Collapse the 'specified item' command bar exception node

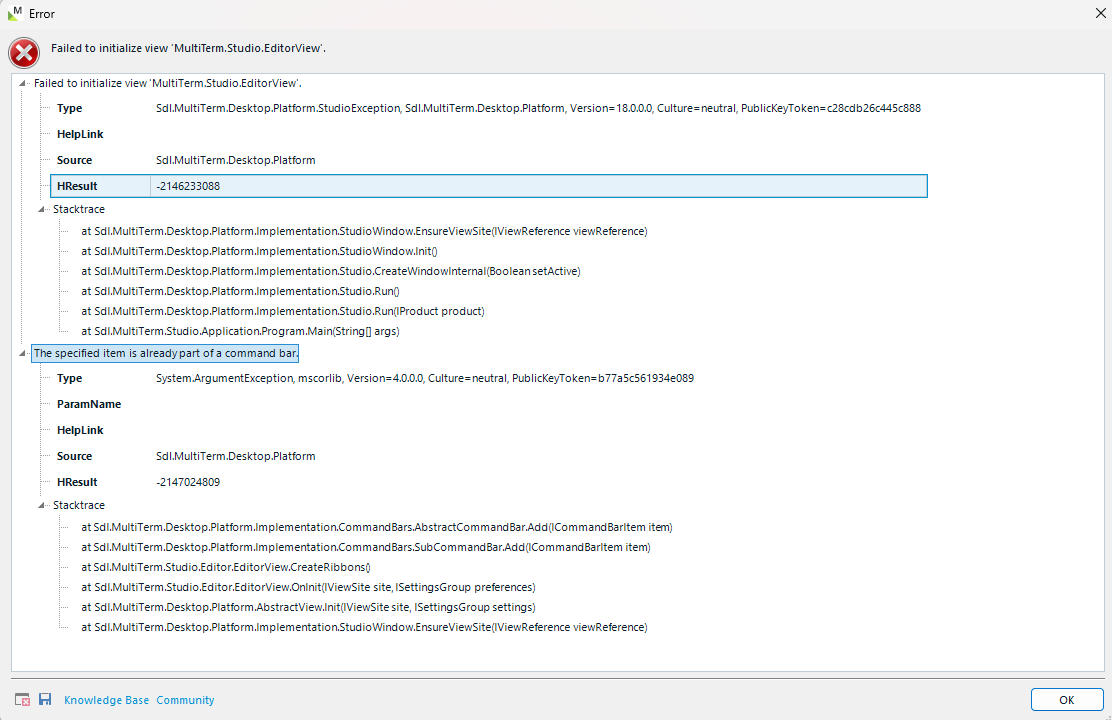[22, 353]
